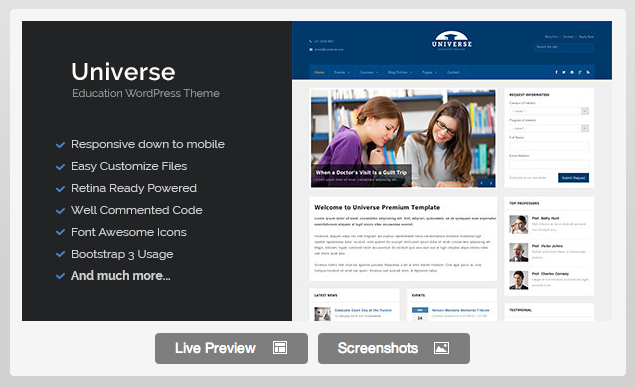Click the envelope email icon in header
The image size is (635, 388).
pos(311,49)
